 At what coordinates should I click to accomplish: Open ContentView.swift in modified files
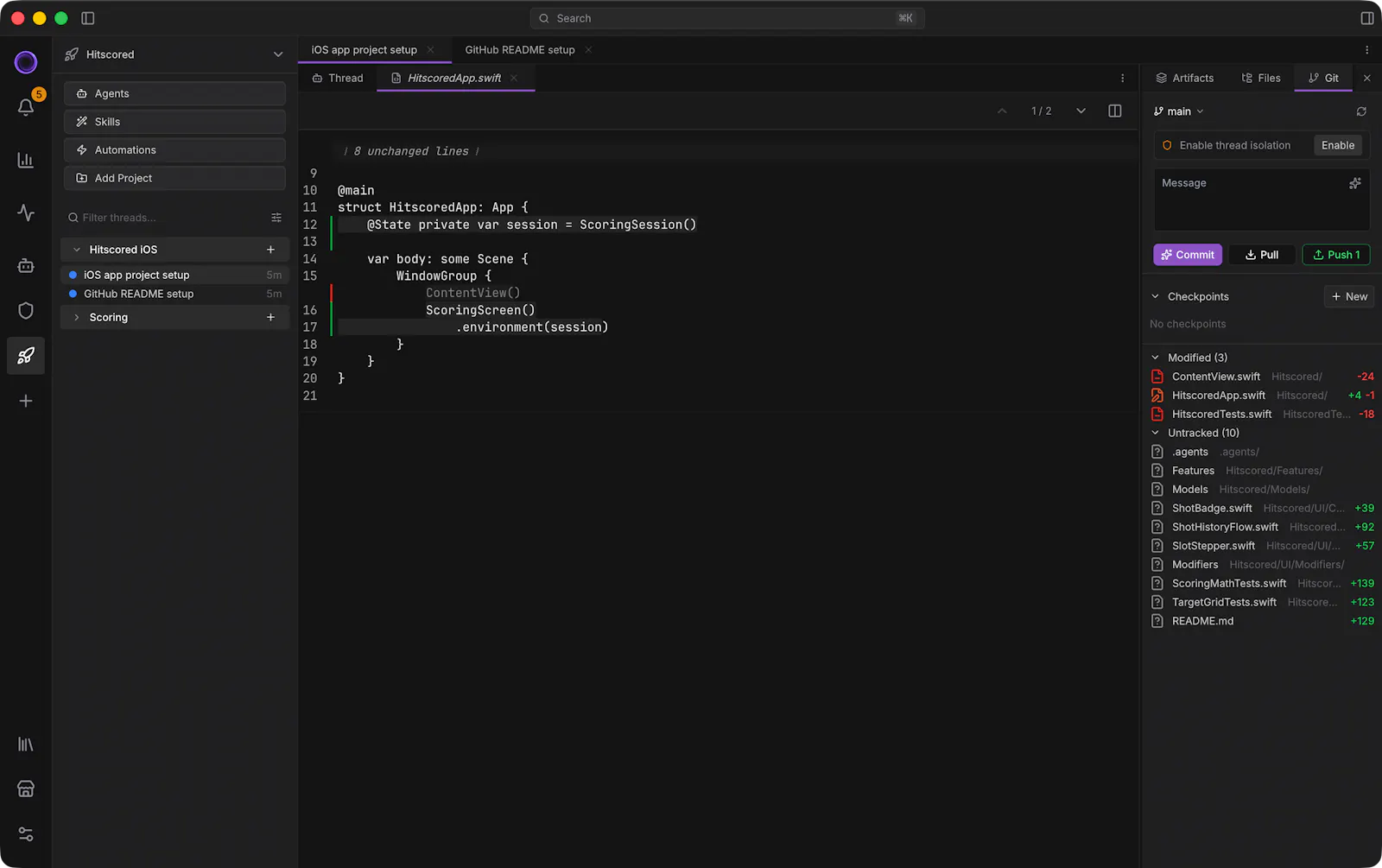(1262, 377)
